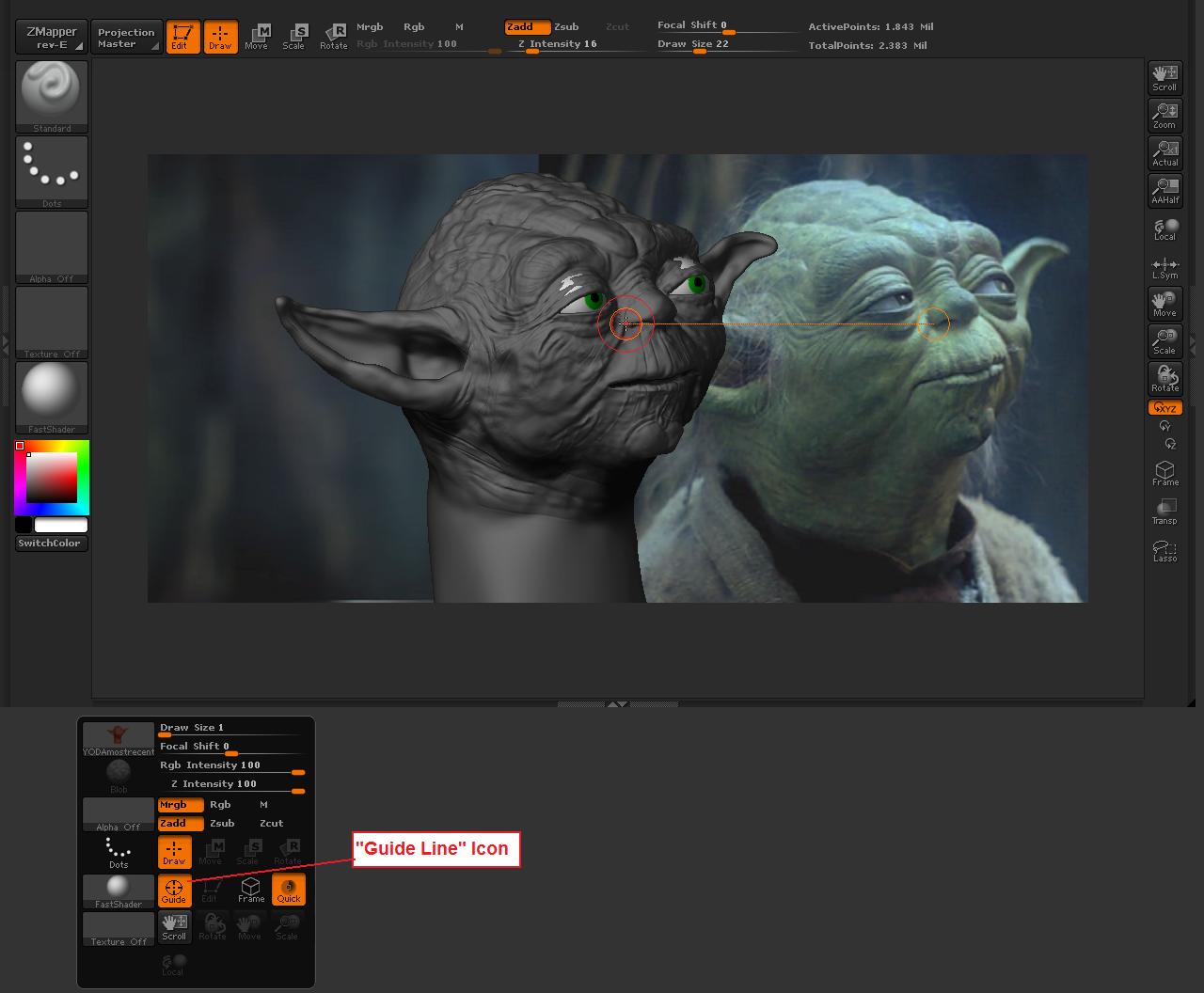Frame the model using right shelf Frame icon
The height and width of the screenshot is (993, 1204).
pos(1164,473)
